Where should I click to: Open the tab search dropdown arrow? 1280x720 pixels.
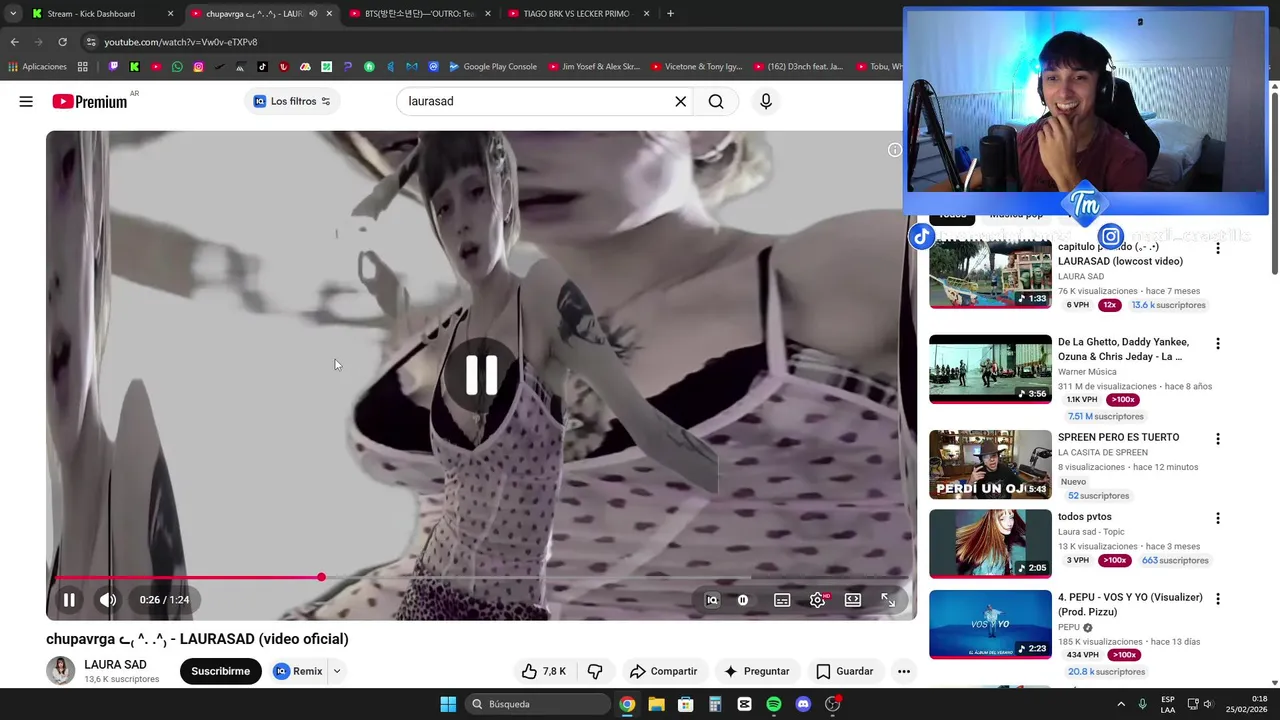tap(12, 14)
